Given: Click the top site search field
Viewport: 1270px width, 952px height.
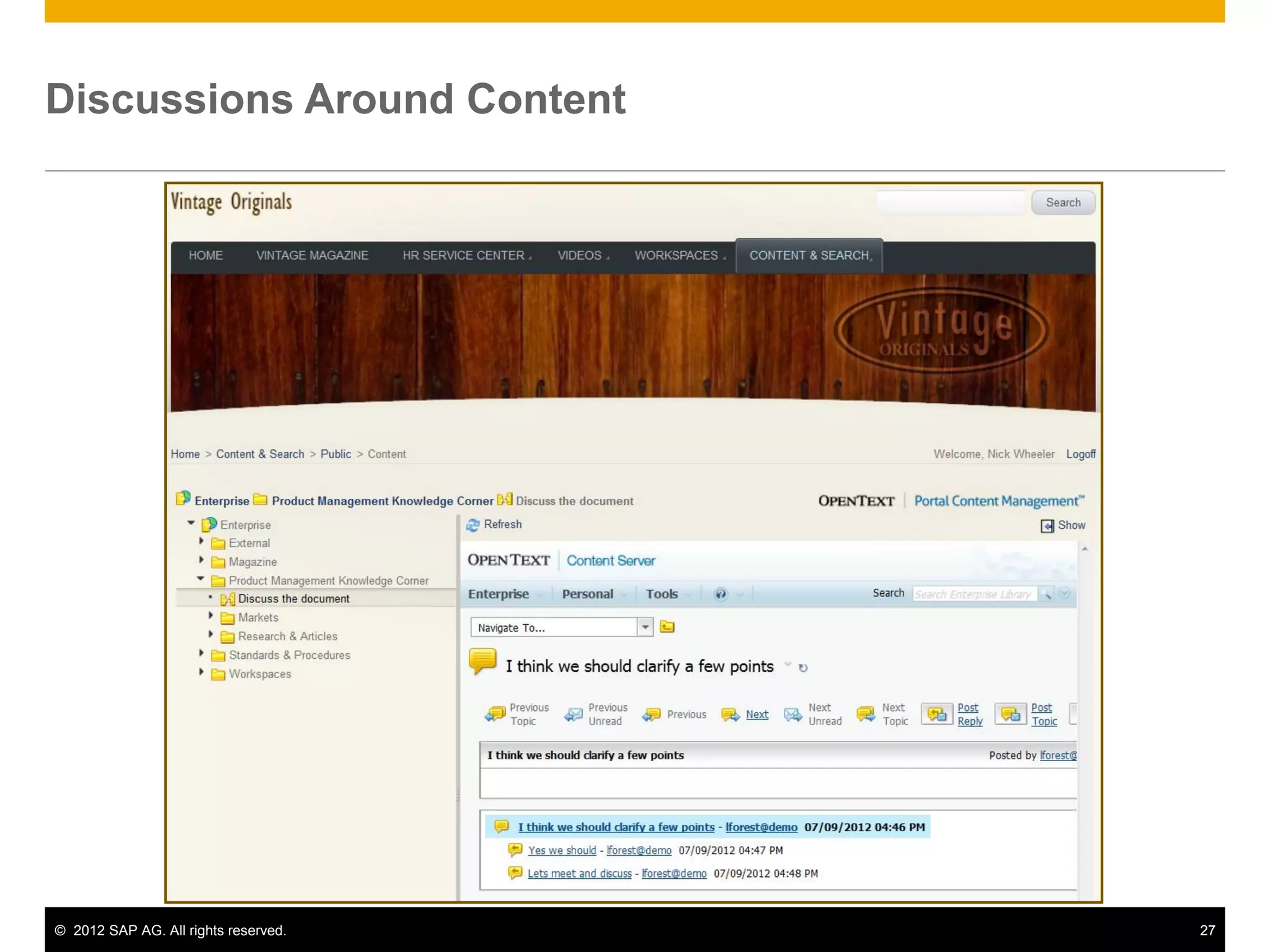Looking at the screenshot, I should pyautogui.click(x=950, y=203).
